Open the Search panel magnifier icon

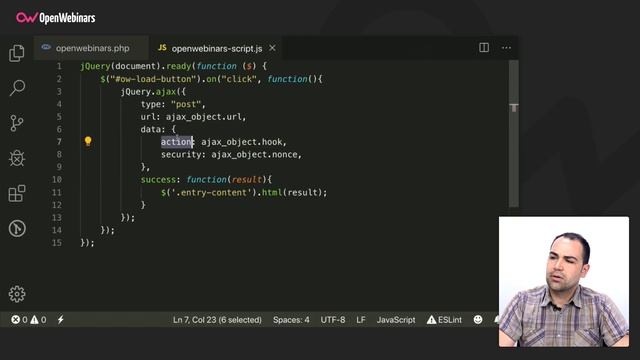pyautogui.click(x=17, y=88)
